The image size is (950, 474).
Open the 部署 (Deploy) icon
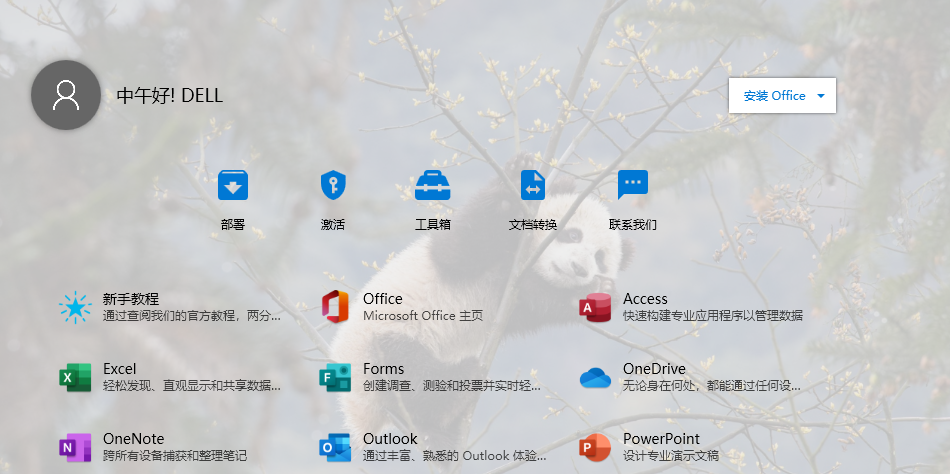(233, 185)
